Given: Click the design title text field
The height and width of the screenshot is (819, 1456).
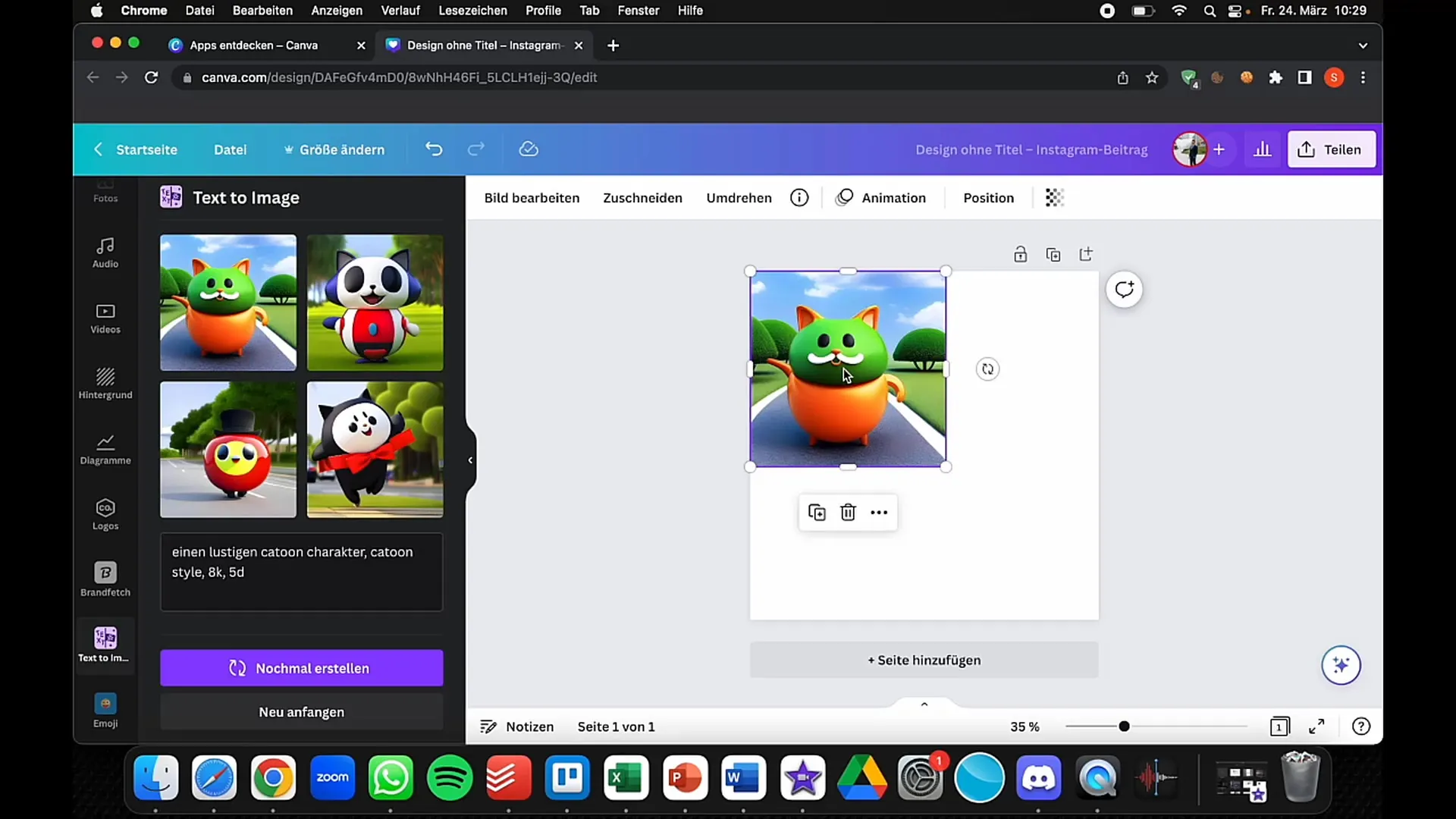Looking at the screenshot, I should (x=1031, y=149).
